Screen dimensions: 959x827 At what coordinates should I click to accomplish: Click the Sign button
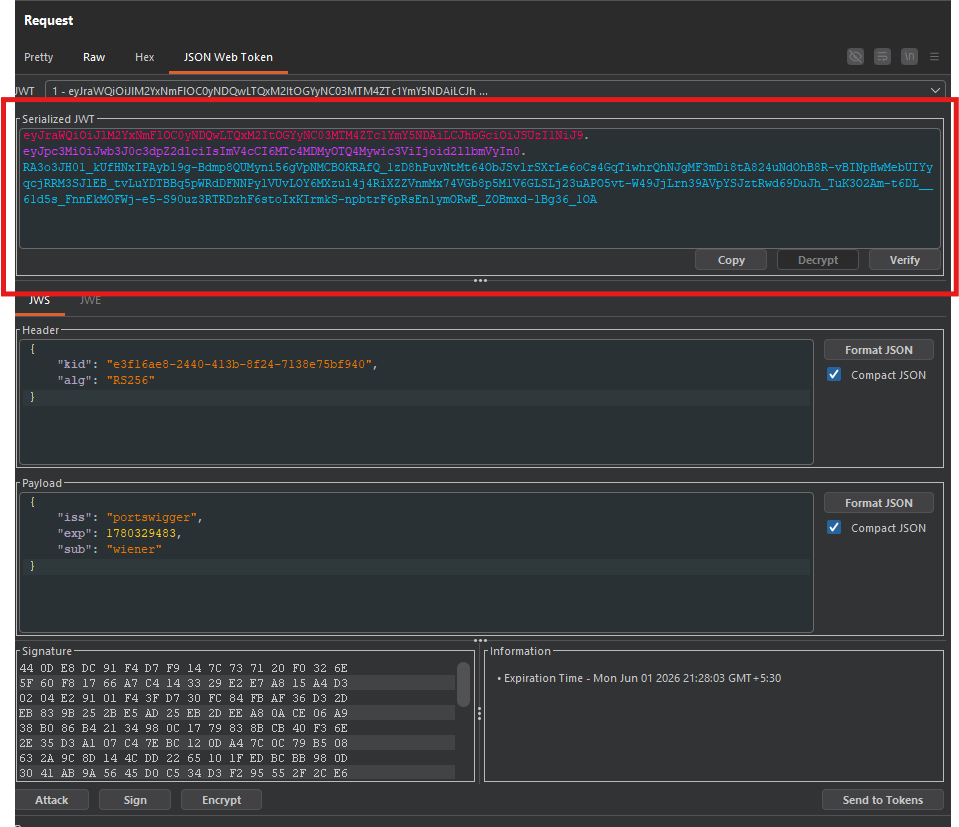[135, 800]
